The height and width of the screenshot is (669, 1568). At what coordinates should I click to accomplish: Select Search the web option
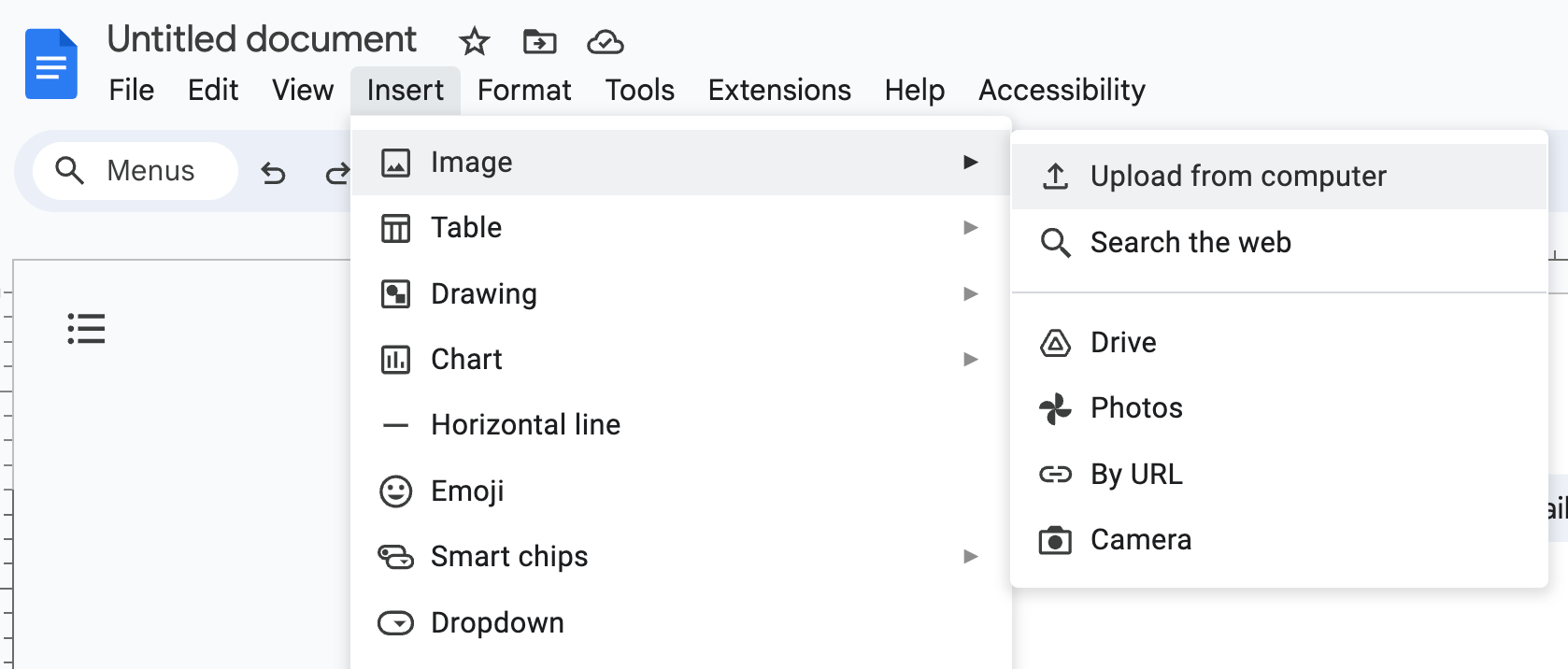point(1279,243)
